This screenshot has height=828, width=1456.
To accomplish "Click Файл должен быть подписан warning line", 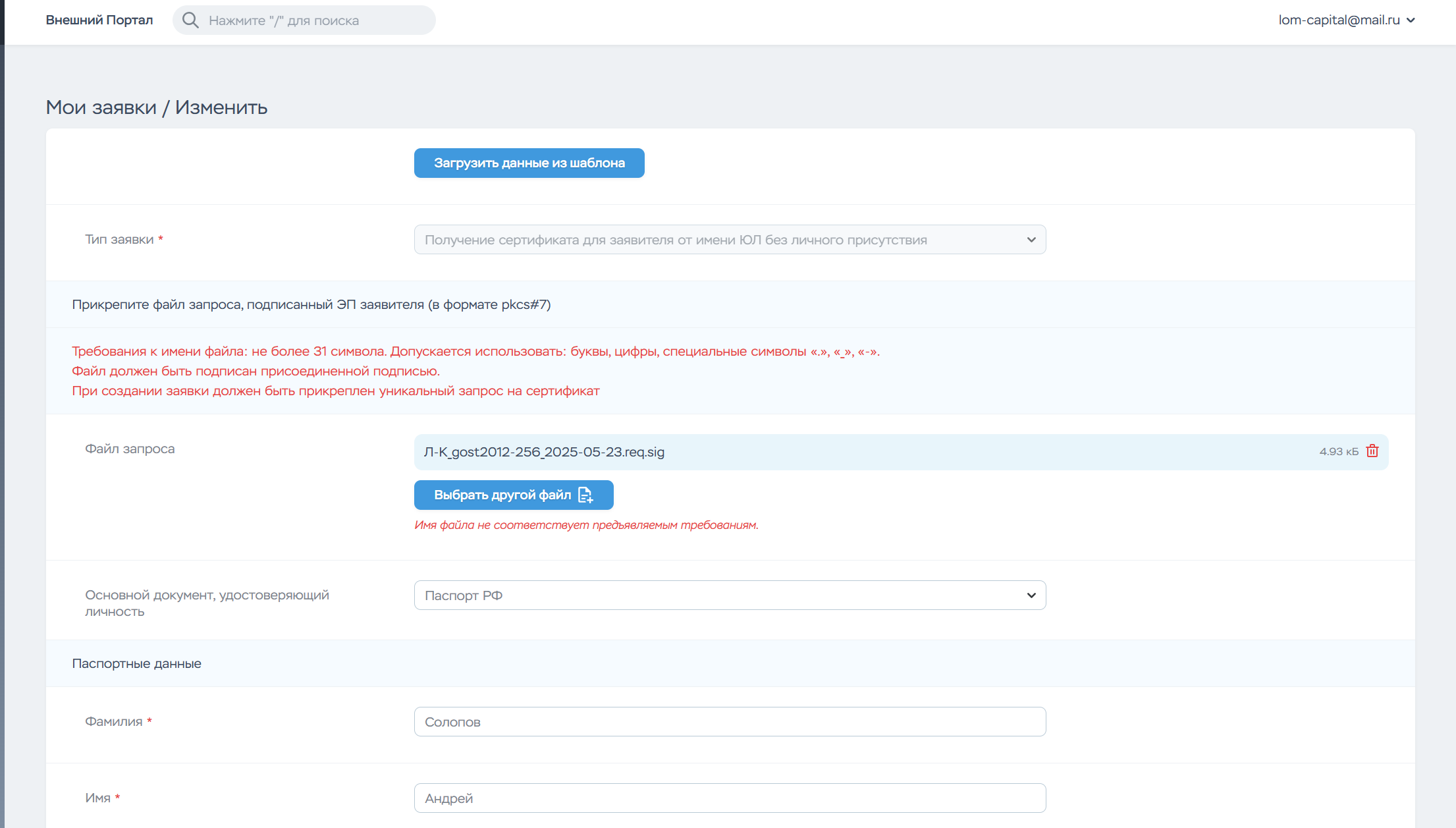I will [x=256, y=372].
